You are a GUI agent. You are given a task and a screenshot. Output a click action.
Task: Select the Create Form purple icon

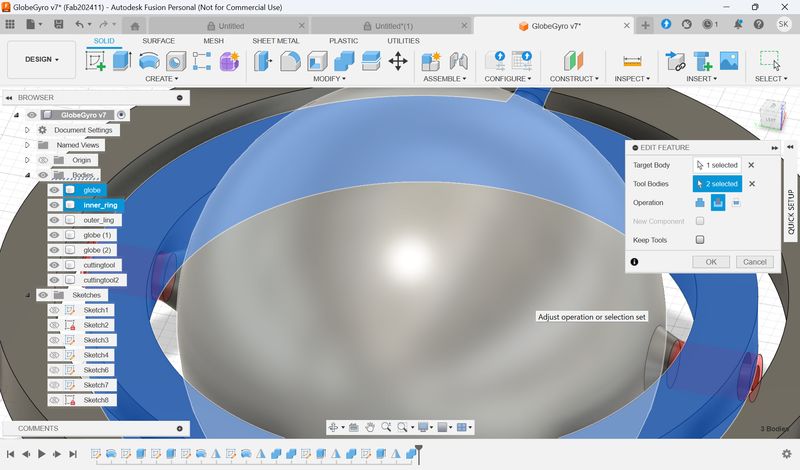coord(229,61)
